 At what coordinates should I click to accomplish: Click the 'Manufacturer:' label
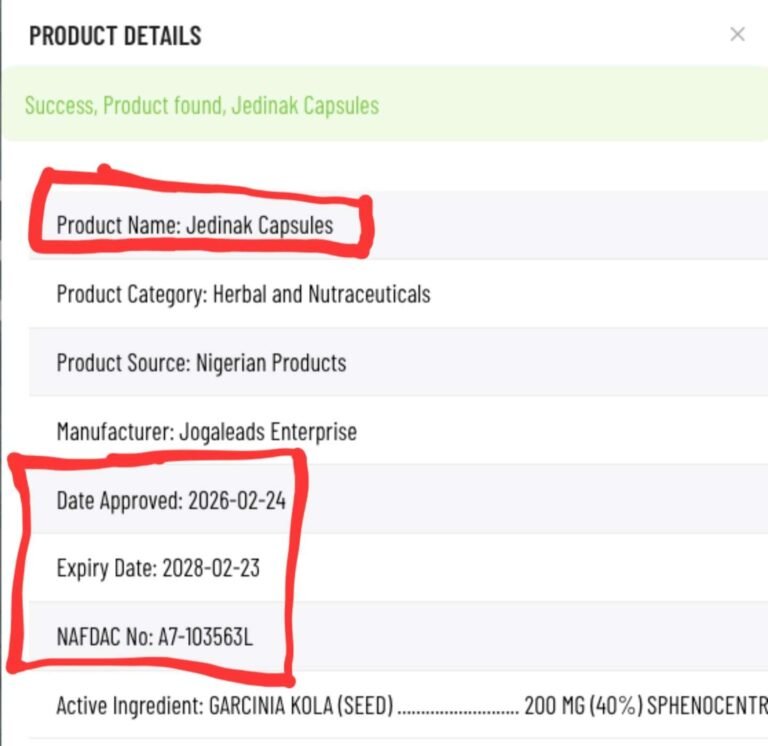pyautogui.click(x=116, y=432)
